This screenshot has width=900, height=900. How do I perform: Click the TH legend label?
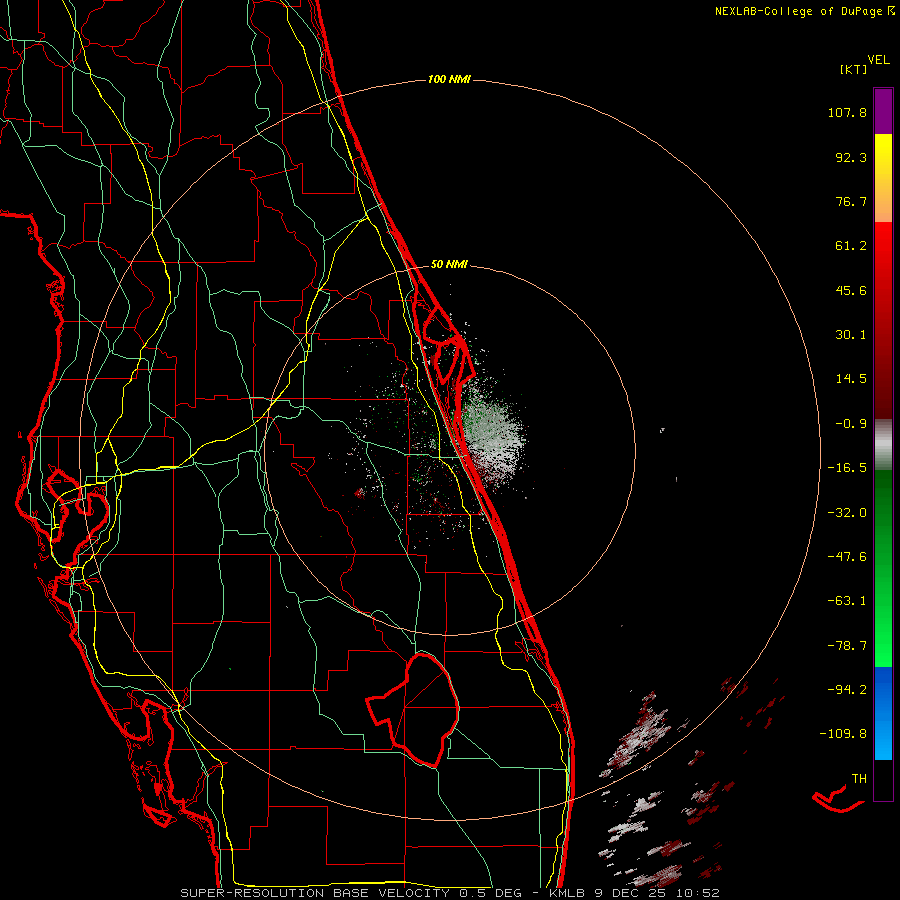pos(859,778)
